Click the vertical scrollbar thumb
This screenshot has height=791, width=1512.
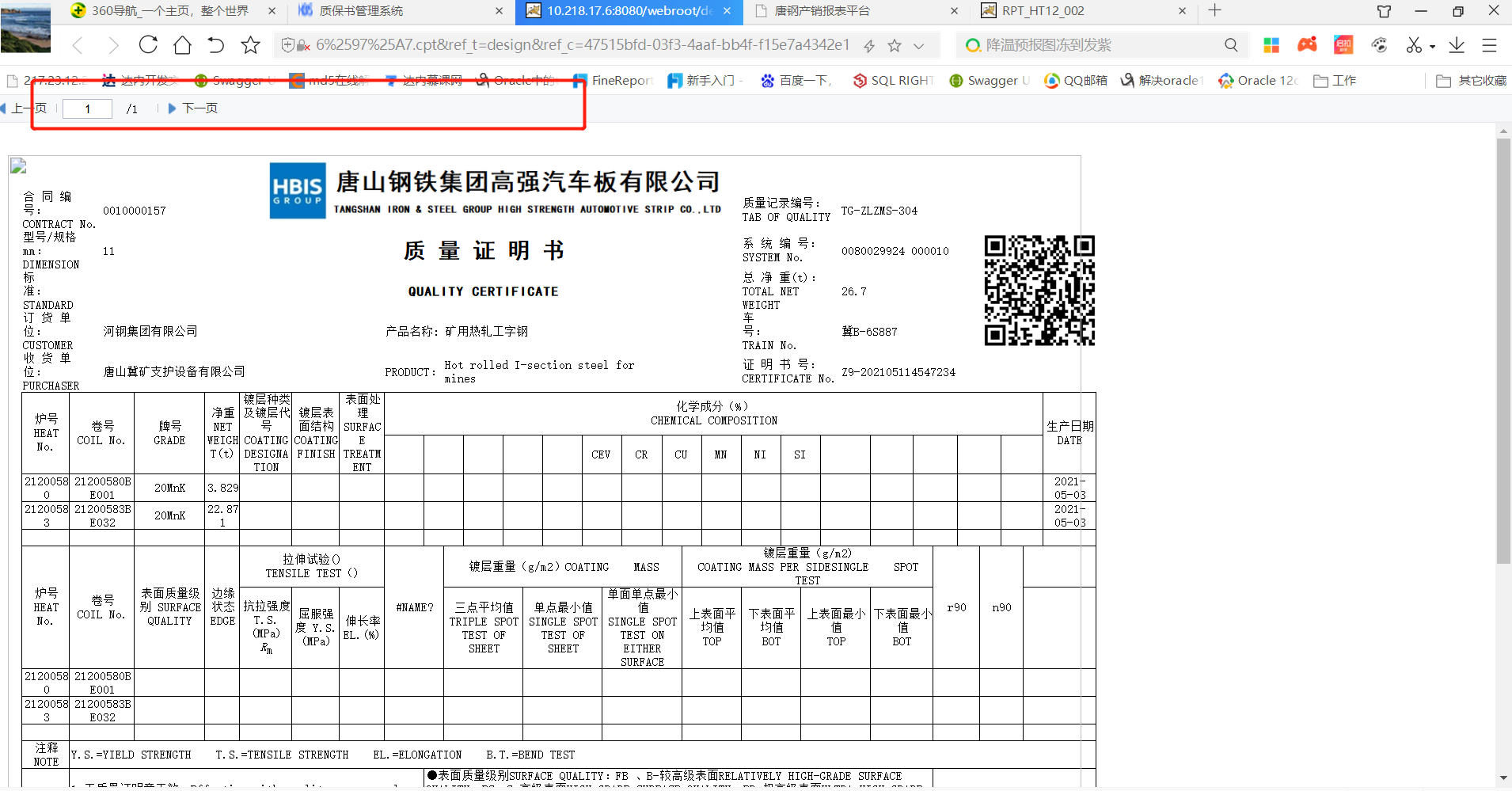(x=1503, y=351)
